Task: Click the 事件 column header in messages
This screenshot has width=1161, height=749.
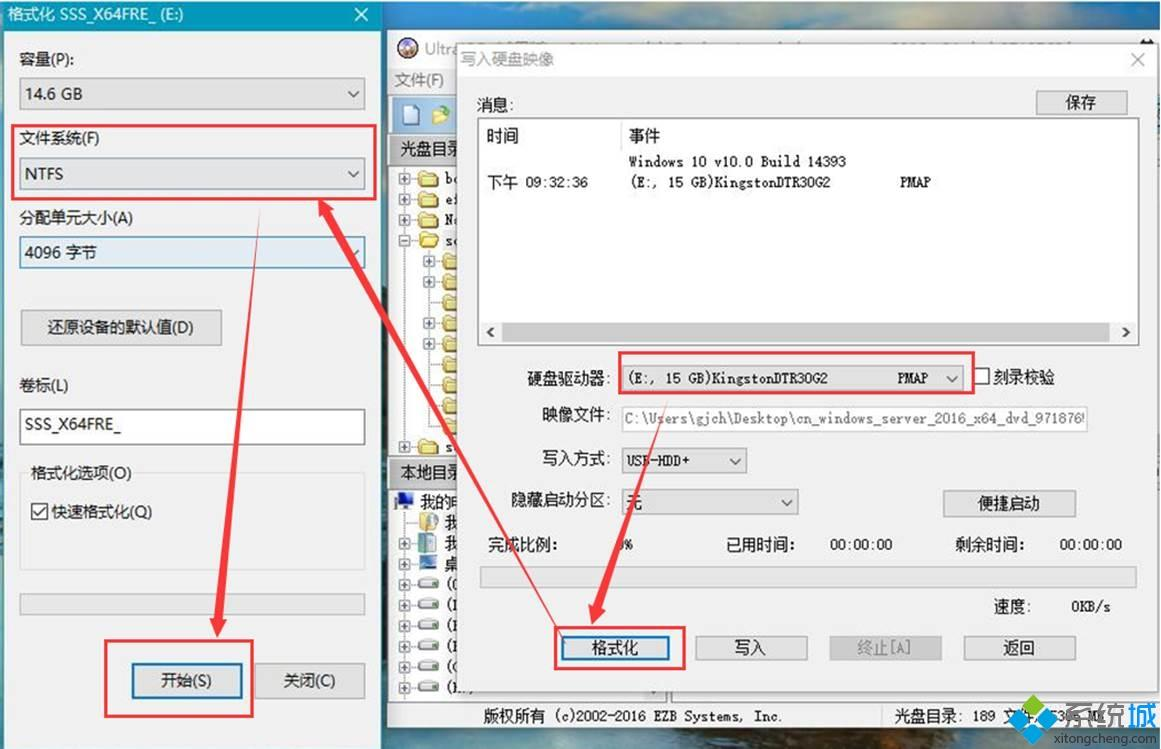Action: [644, 135]
